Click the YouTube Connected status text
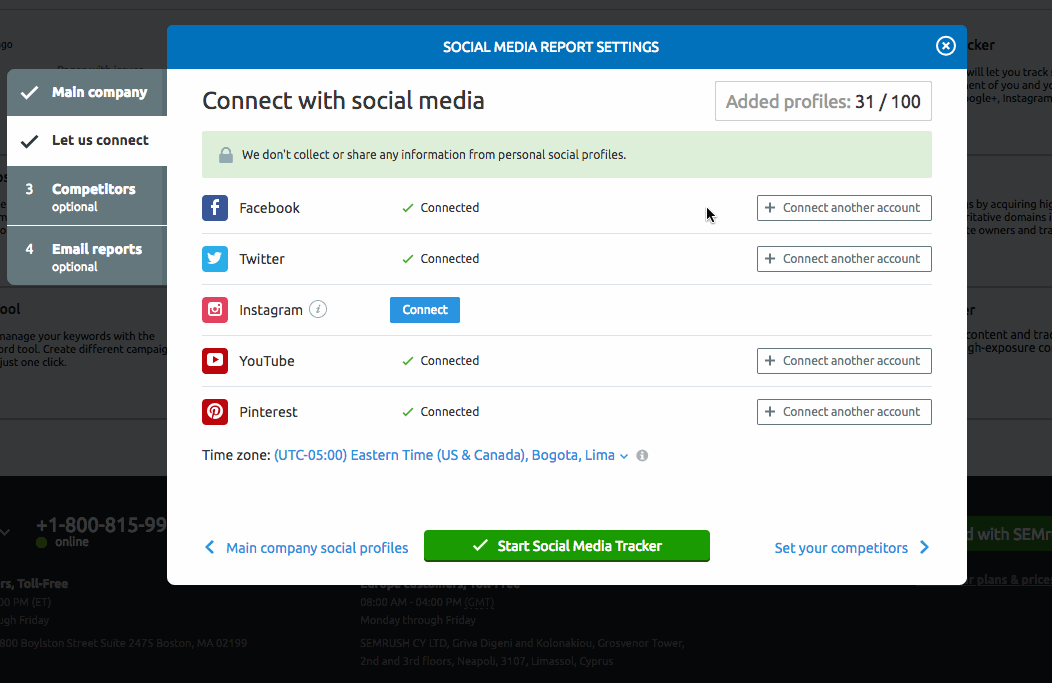This screenshot has height=683, width=1052. [450, 361]
